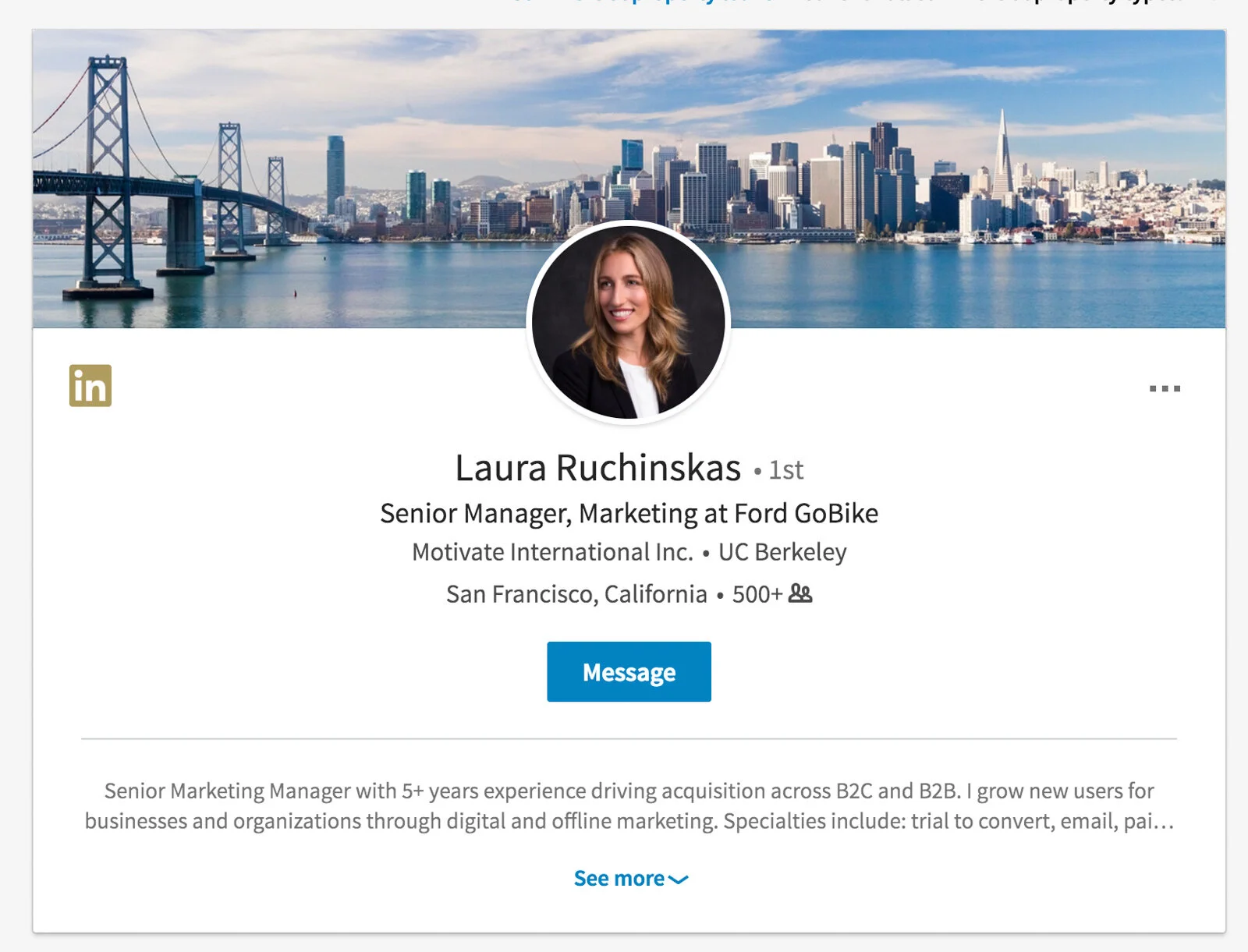
Task: Click the San Francisco, California location
Action: 576,594
